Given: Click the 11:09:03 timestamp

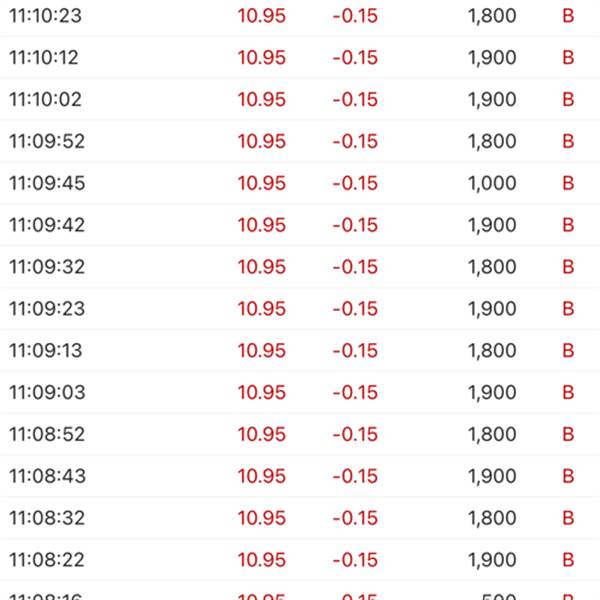Looking at the screenshot, I should click(47, 393).
